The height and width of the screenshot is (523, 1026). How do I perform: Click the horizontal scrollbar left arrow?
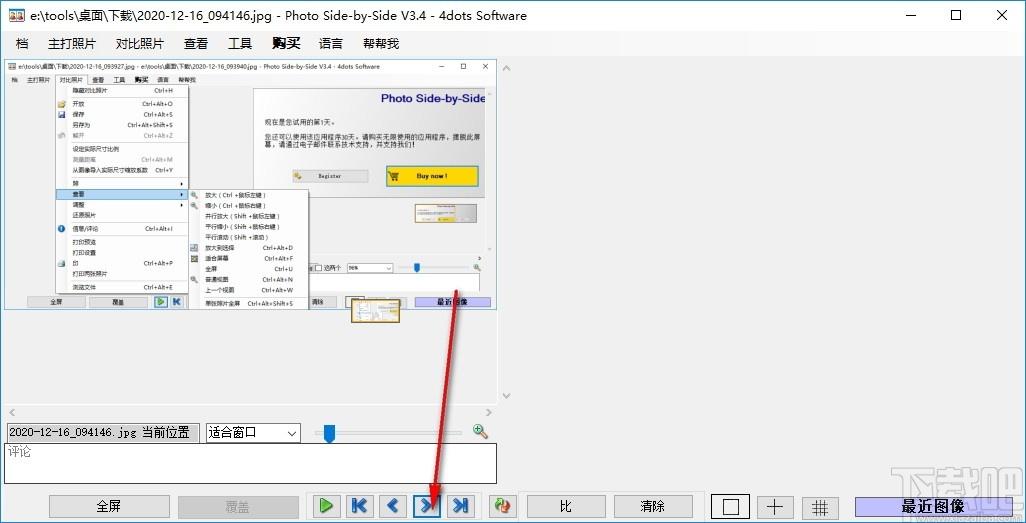tap(11, 412)
